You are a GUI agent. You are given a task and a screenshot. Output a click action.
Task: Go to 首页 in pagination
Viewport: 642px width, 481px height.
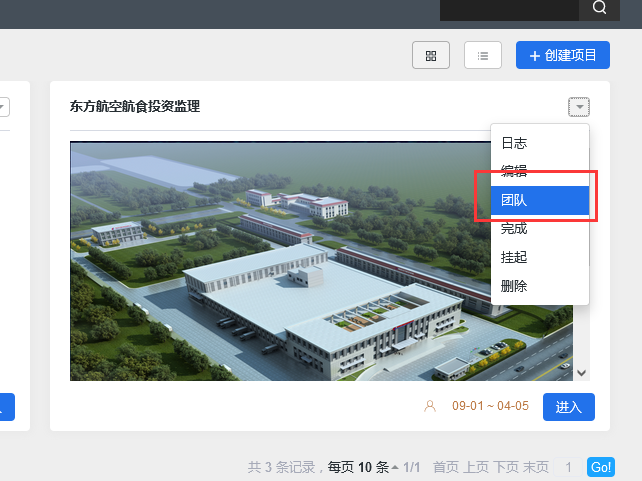[x=446, y=467]
